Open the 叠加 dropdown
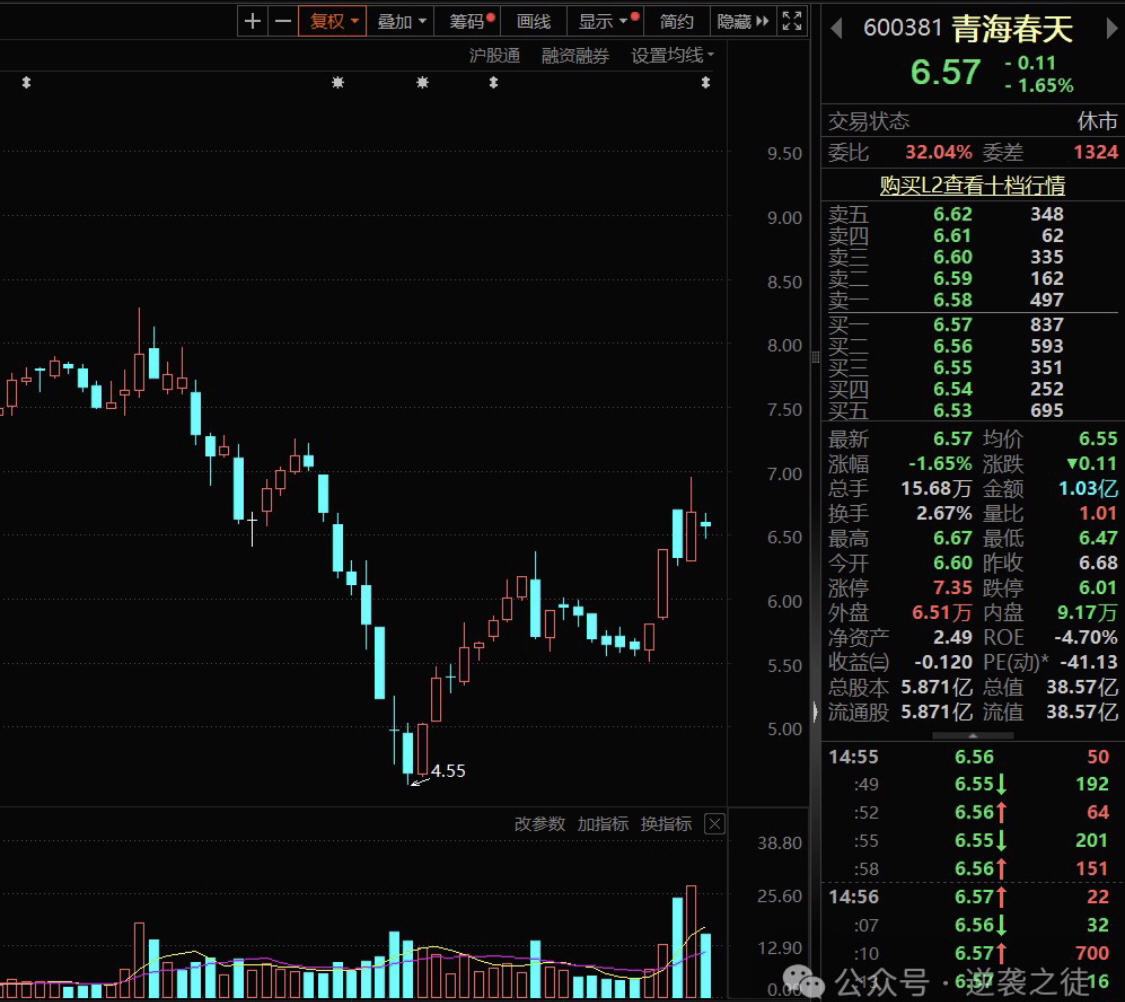Viewport: 1125px width, 1002px height. click(x=401, y=22)
